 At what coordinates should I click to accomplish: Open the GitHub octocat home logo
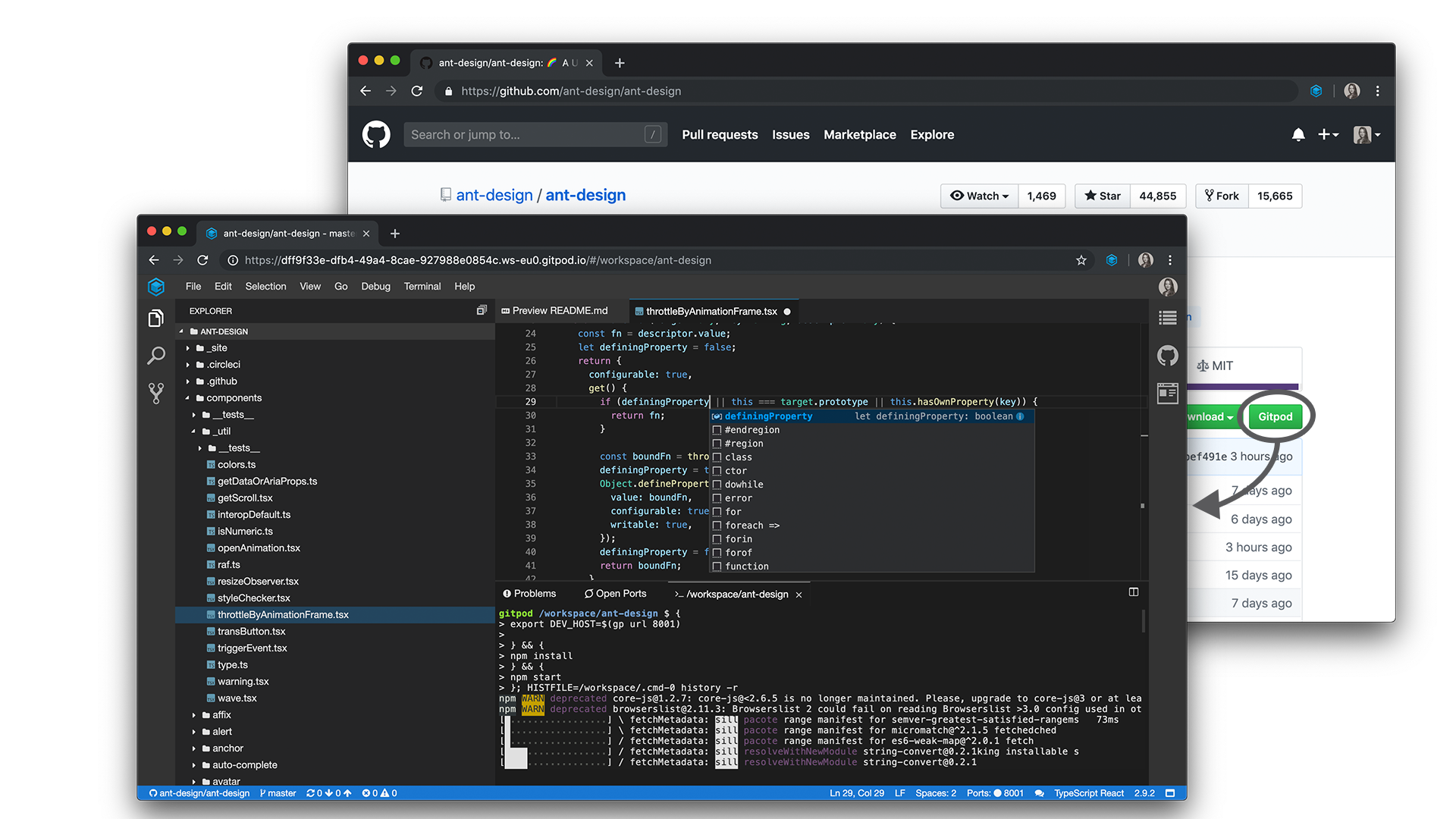tap(376, 135)
